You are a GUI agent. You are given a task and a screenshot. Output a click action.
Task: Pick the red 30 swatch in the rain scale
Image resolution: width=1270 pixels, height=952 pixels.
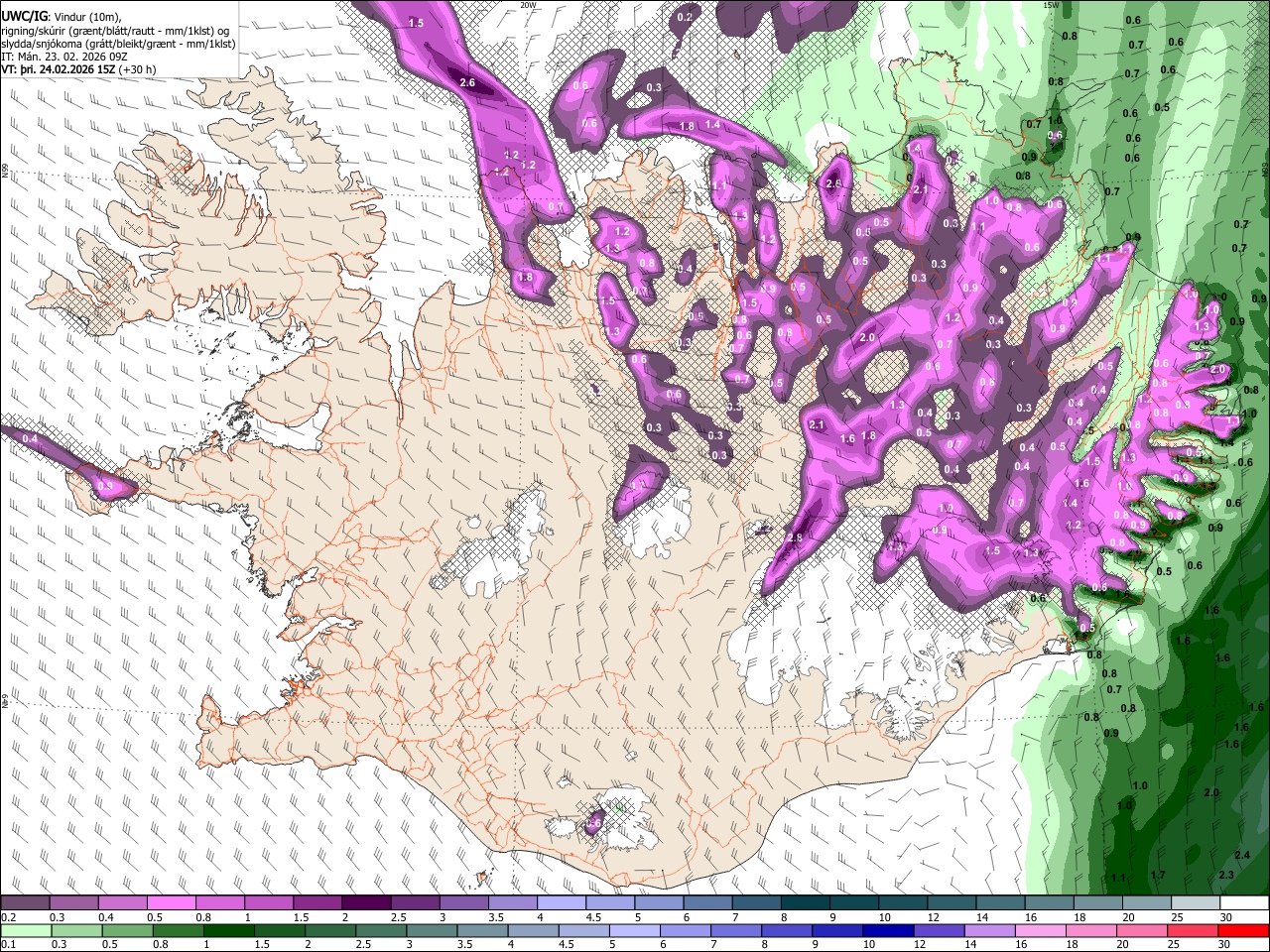[1244, 930]
